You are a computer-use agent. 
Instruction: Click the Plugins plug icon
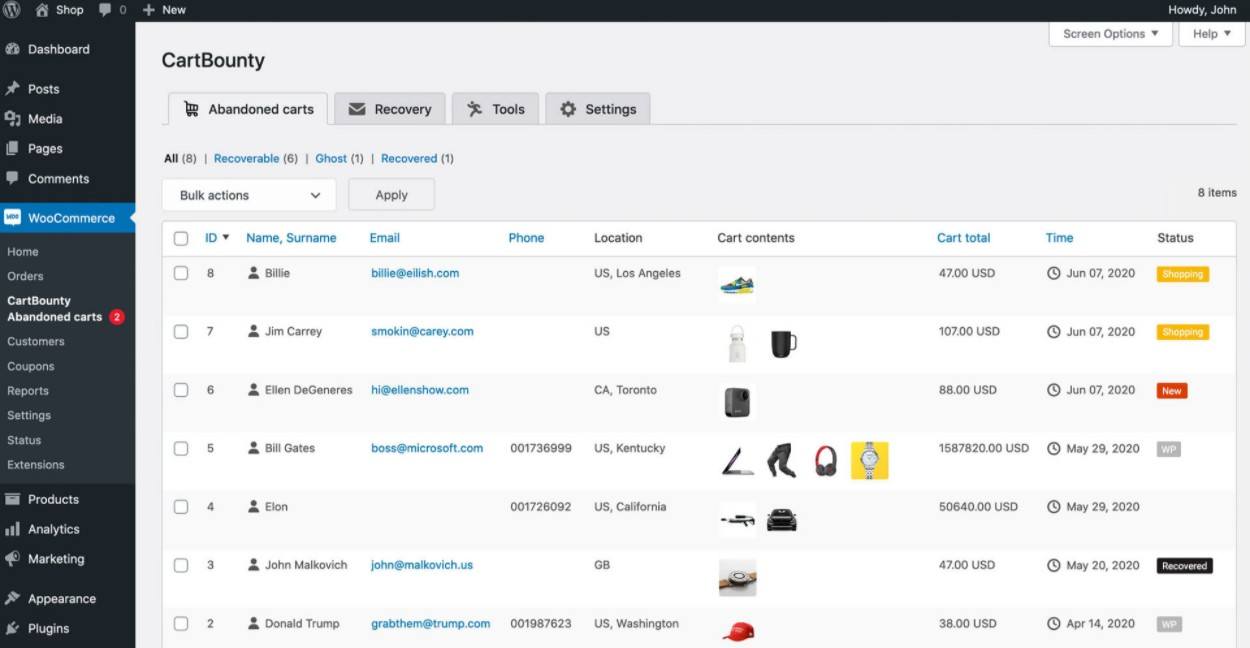(13, 628)
